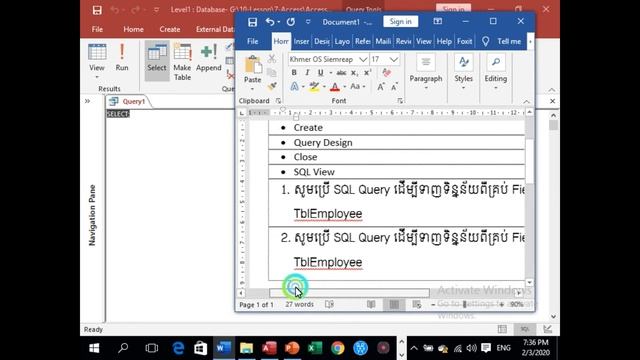
Task: Open the Access Home tab
Action: point(133,29)
